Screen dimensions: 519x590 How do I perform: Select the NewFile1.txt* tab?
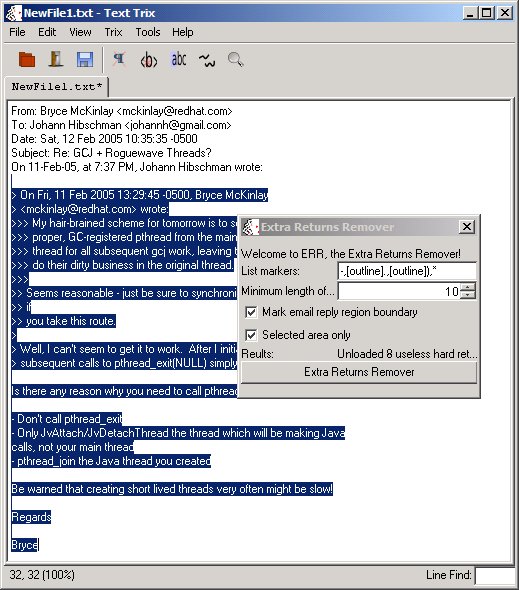coord(56,87)
